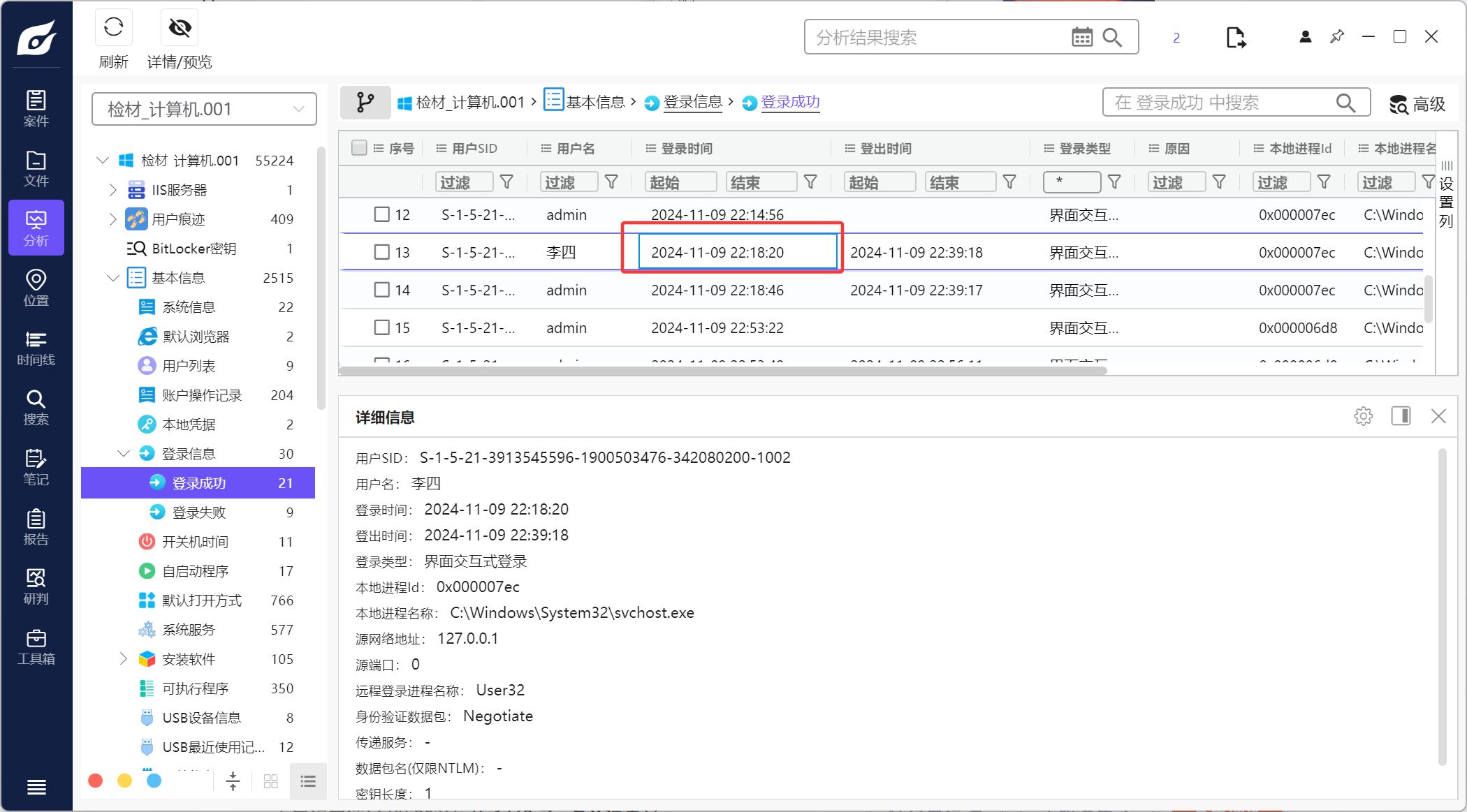Check the checkbox for row 15

[381, 327]
